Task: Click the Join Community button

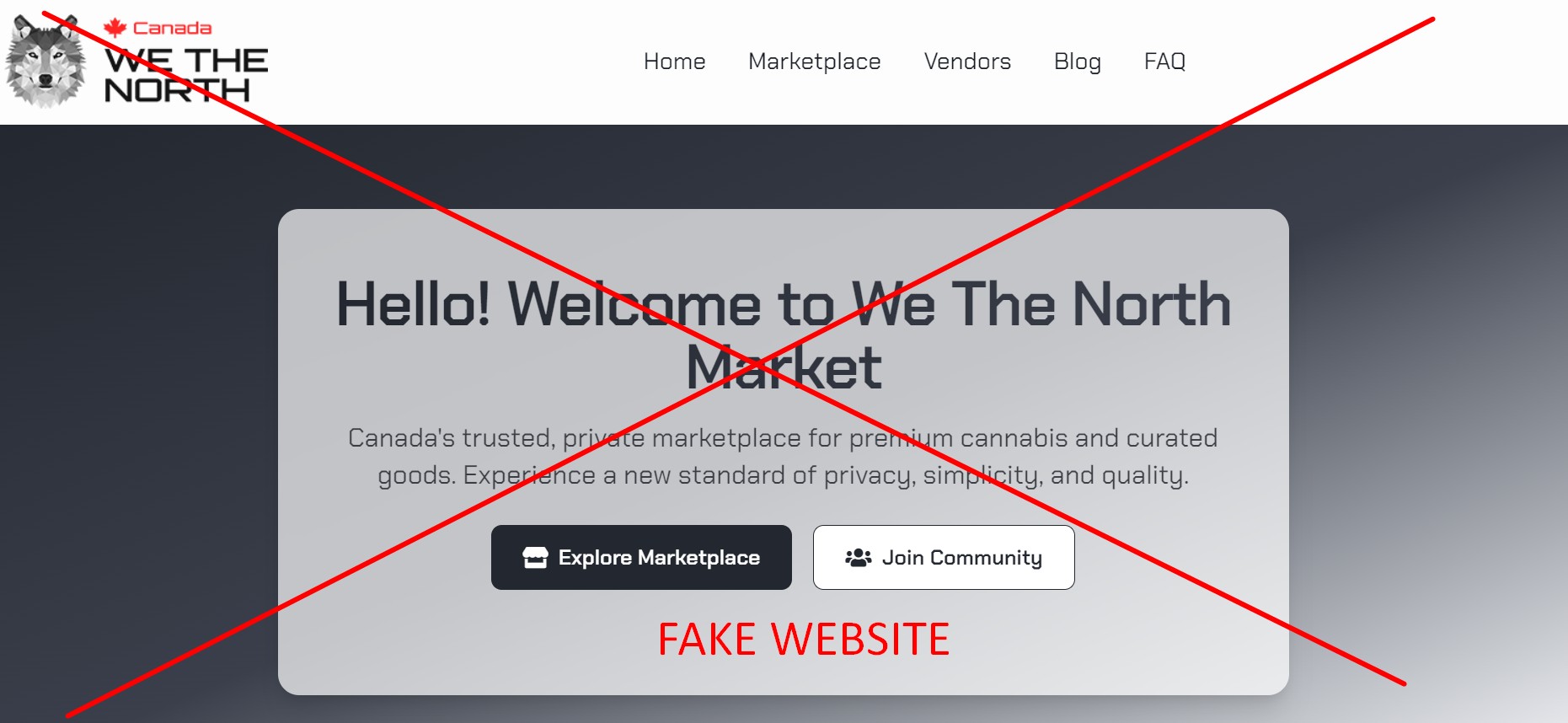Action: (x=944, y=558)
